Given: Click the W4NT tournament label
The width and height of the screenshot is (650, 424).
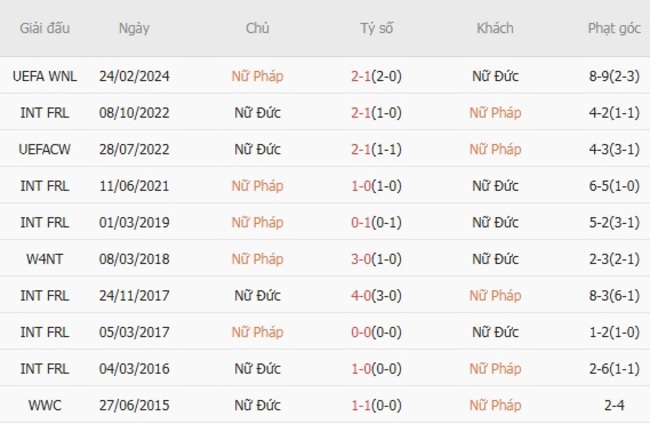Looking at the screenshot, I should click(43, 259).
